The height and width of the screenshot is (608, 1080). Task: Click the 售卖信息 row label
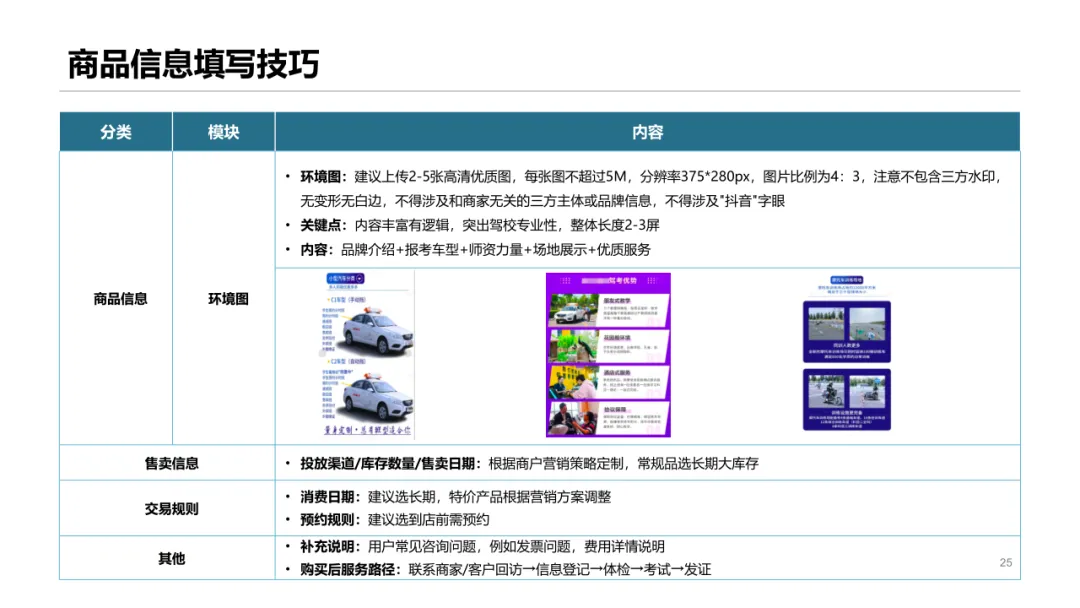(x=172, y=463)
